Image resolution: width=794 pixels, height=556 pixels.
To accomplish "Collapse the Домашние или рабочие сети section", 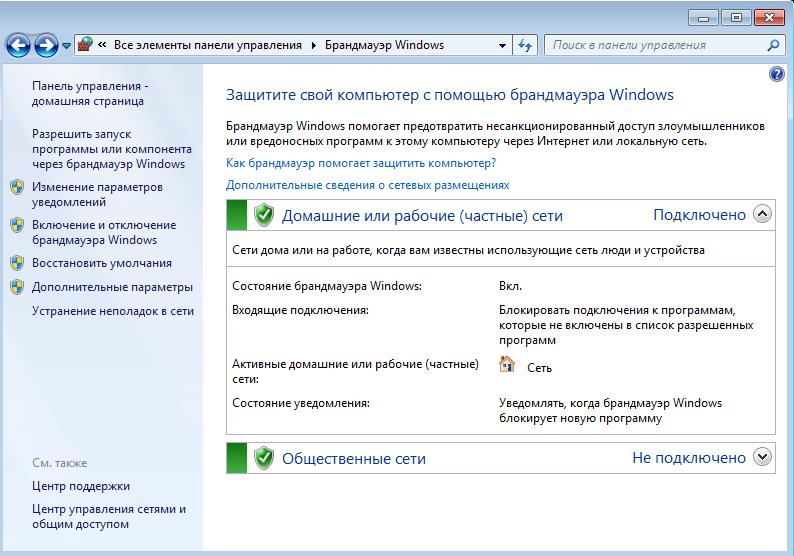I will point(762,213).
